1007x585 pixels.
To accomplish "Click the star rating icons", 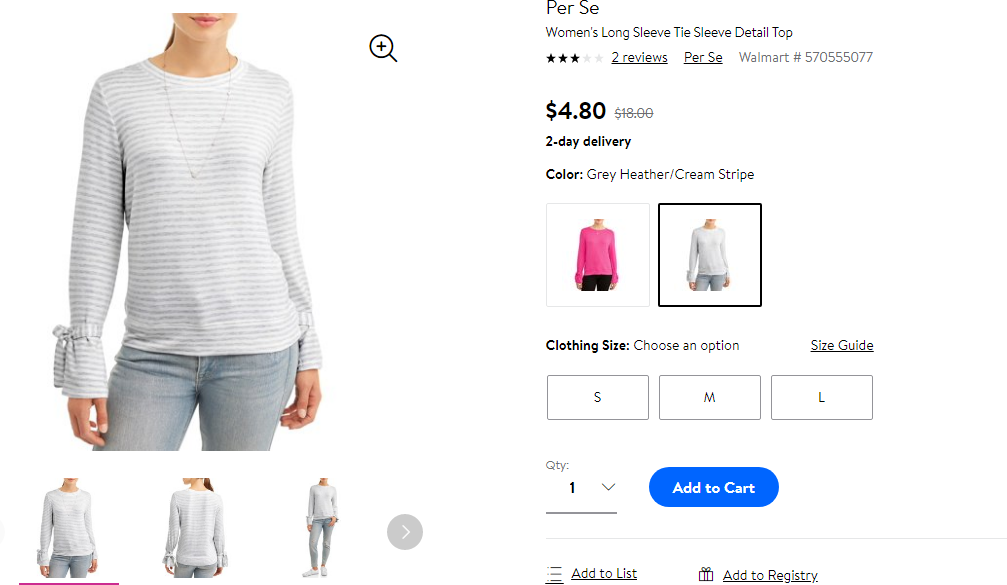I will [575, 58].
